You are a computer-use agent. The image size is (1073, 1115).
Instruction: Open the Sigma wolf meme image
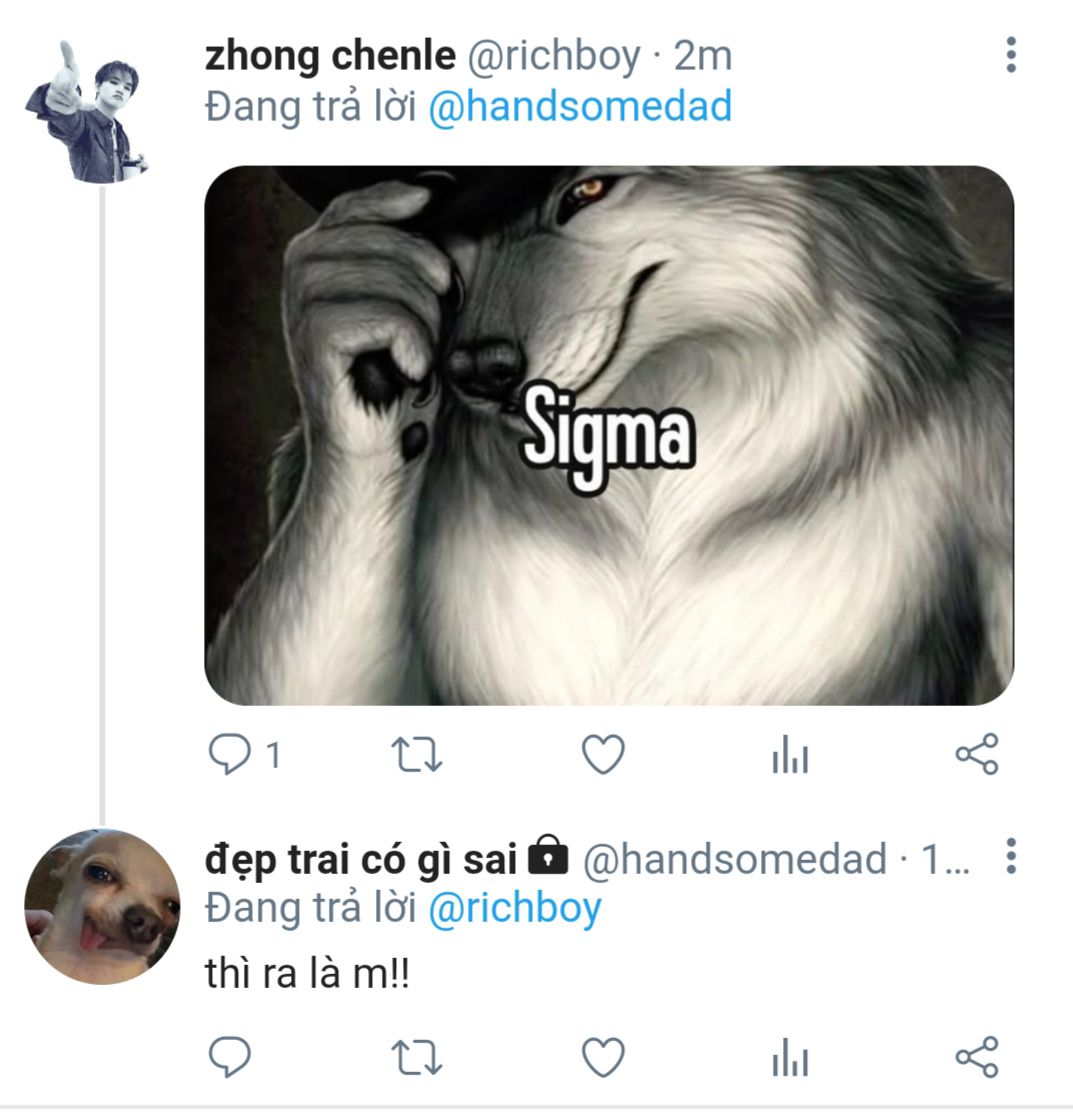[x=609, y=435]
